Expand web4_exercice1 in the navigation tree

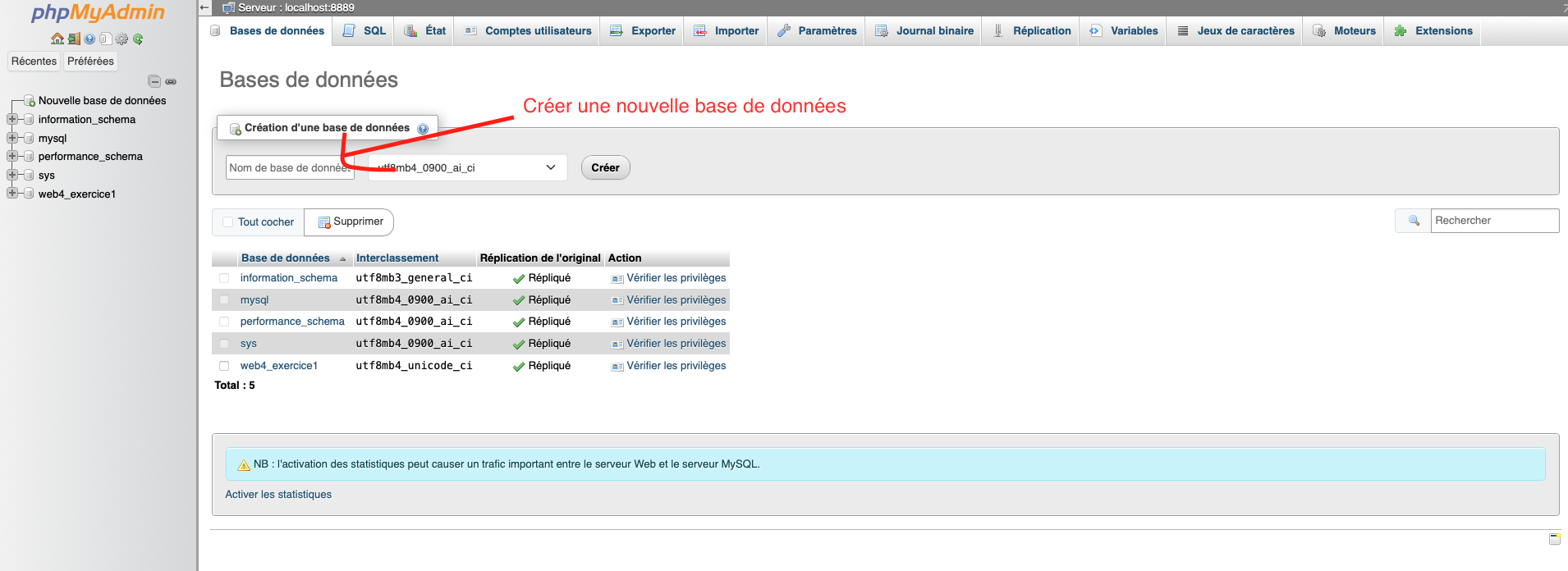coord(12,194)
